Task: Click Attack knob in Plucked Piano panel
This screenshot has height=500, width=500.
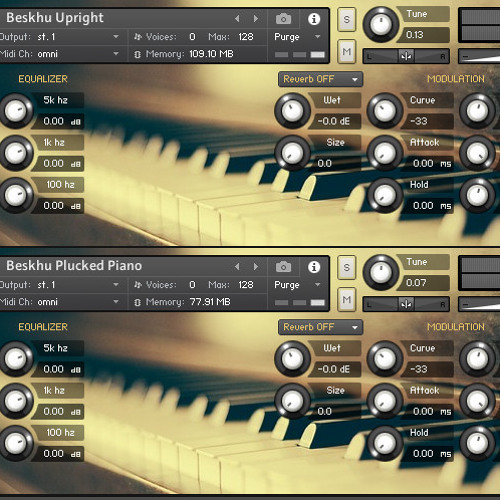Action: pyautogui.click(x=385, y=401)
